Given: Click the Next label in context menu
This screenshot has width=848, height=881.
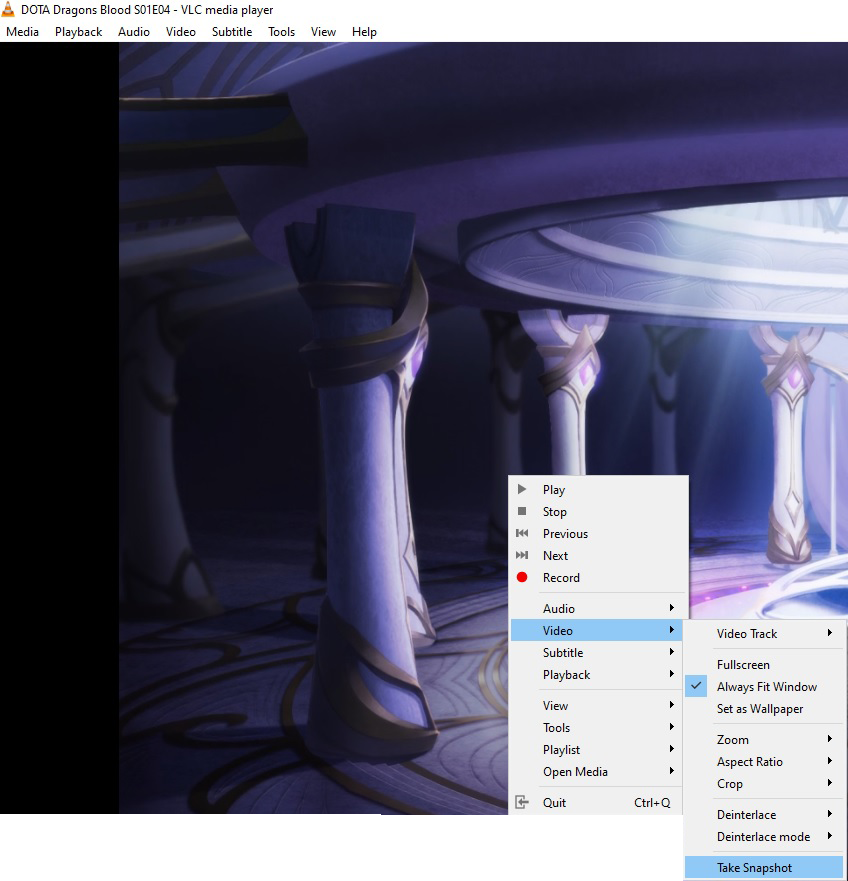Looking at the screenshot, I should click(x=555, y=556).
